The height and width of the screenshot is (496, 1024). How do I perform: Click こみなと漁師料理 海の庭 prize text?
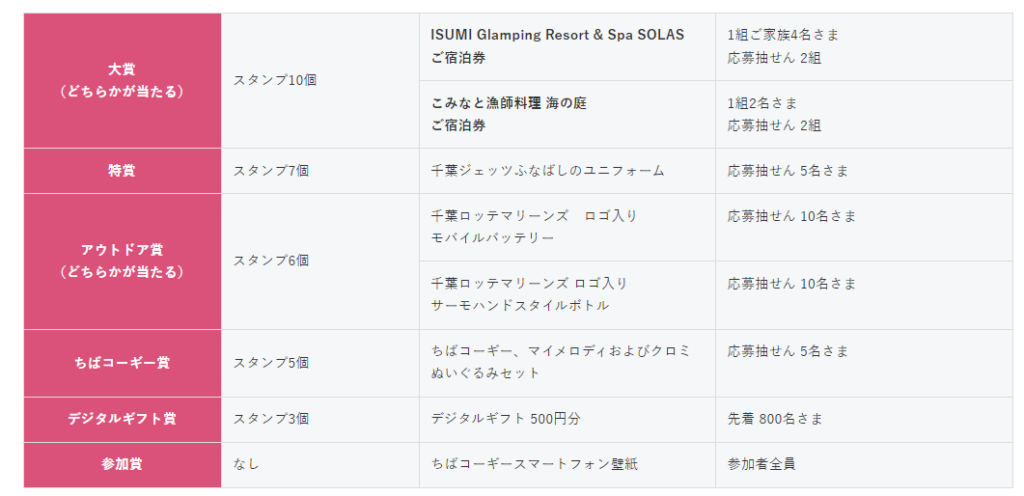point(509,103)
